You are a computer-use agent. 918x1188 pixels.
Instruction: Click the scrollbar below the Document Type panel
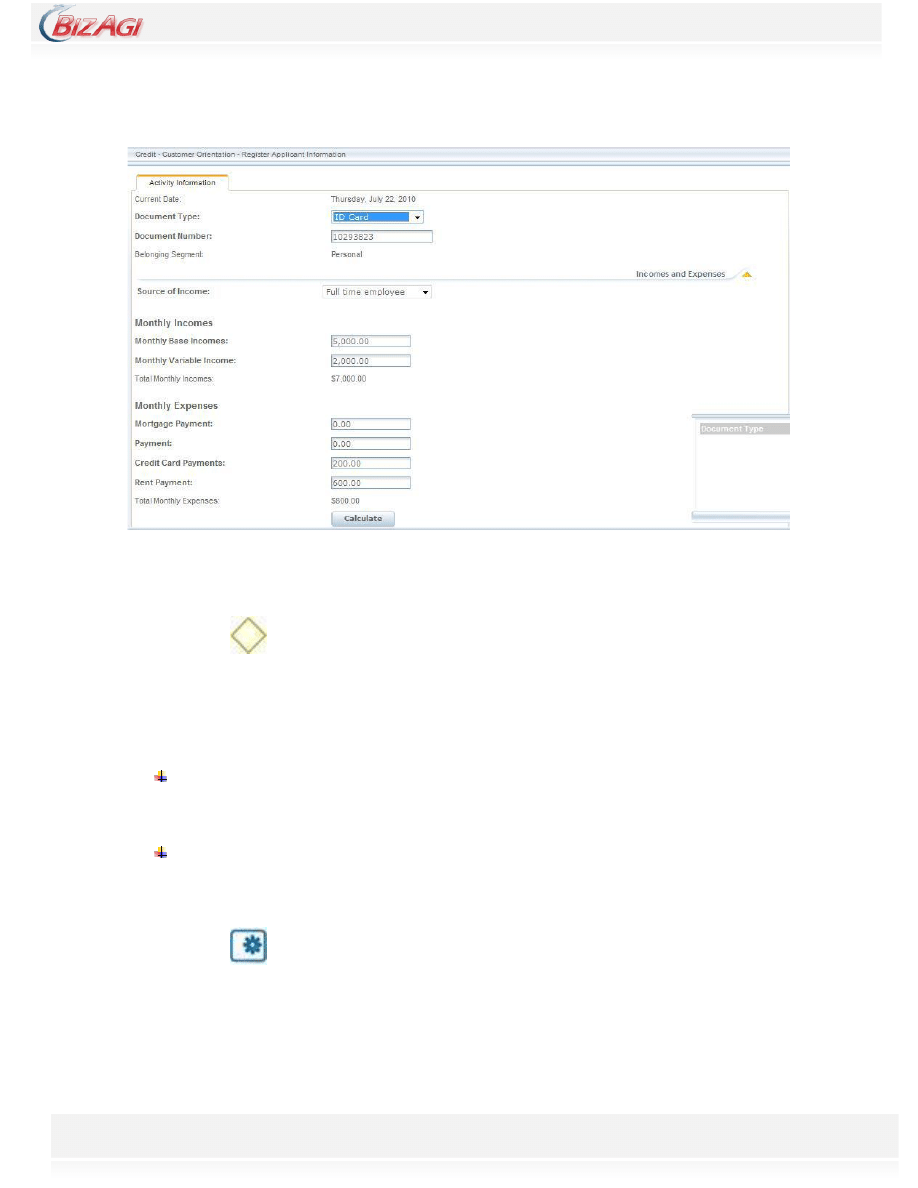pyautogui.click(x=741, y=516)
